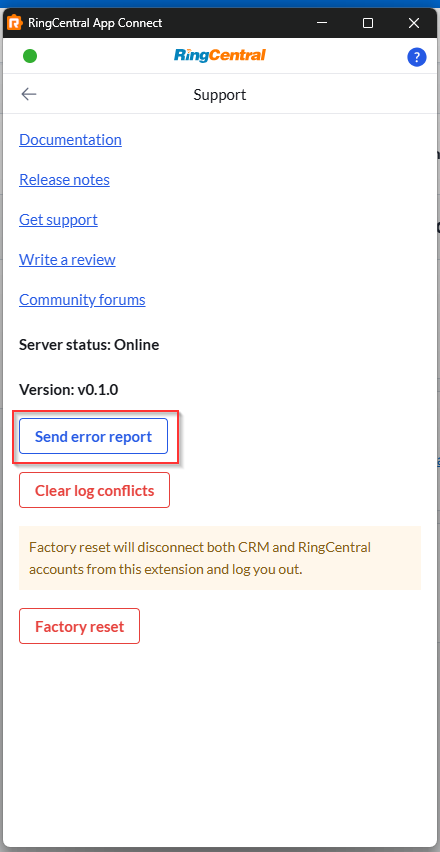Click the Send error report button

93,436
